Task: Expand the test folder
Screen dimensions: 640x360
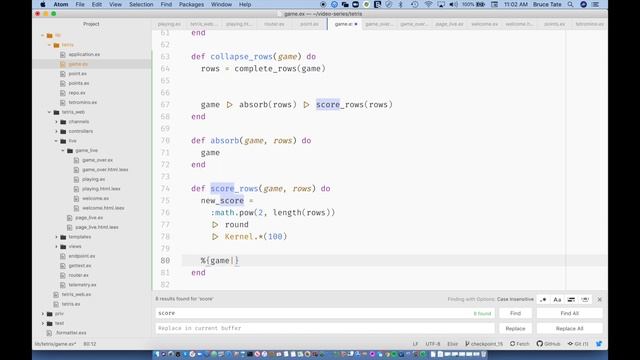Action: pyautogui.click(x=43, y=323)
